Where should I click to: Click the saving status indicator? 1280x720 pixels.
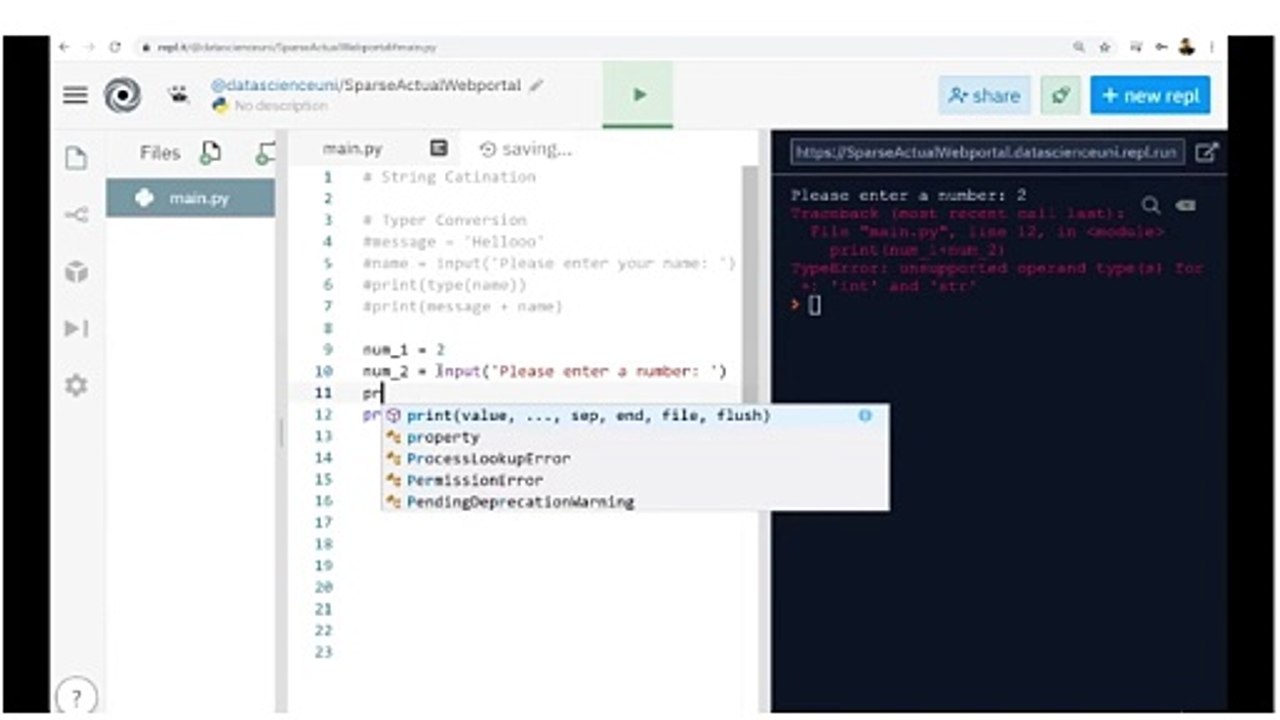(526, 149)
